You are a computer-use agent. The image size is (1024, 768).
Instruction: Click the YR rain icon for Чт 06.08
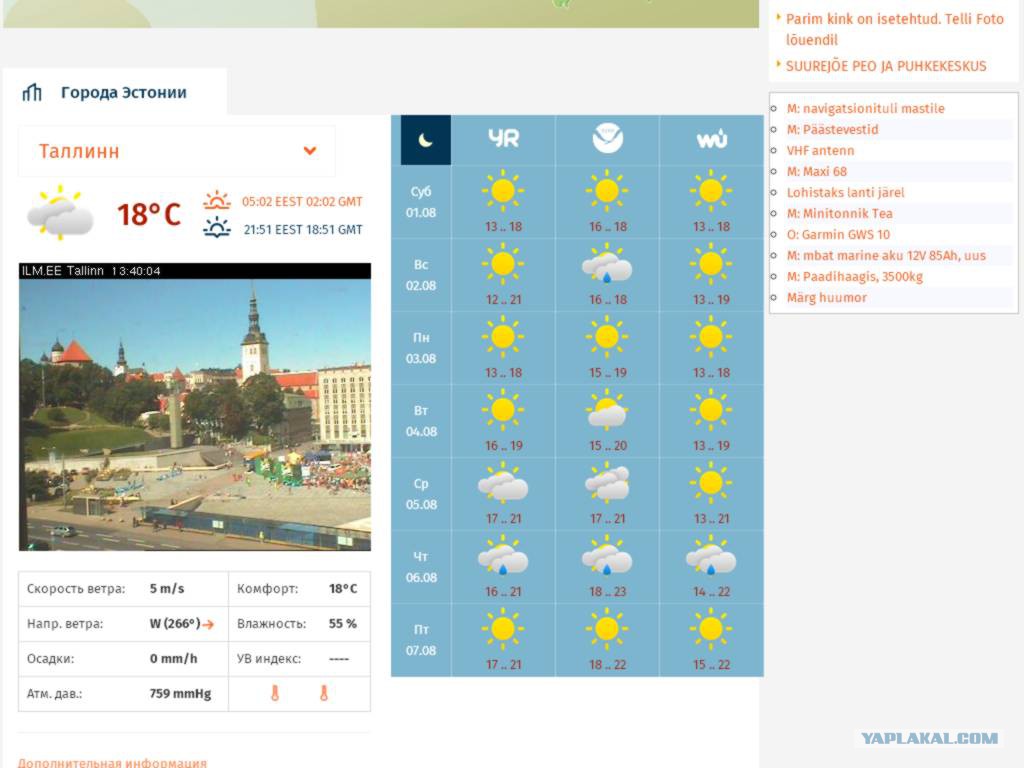[x=503, y=556]
